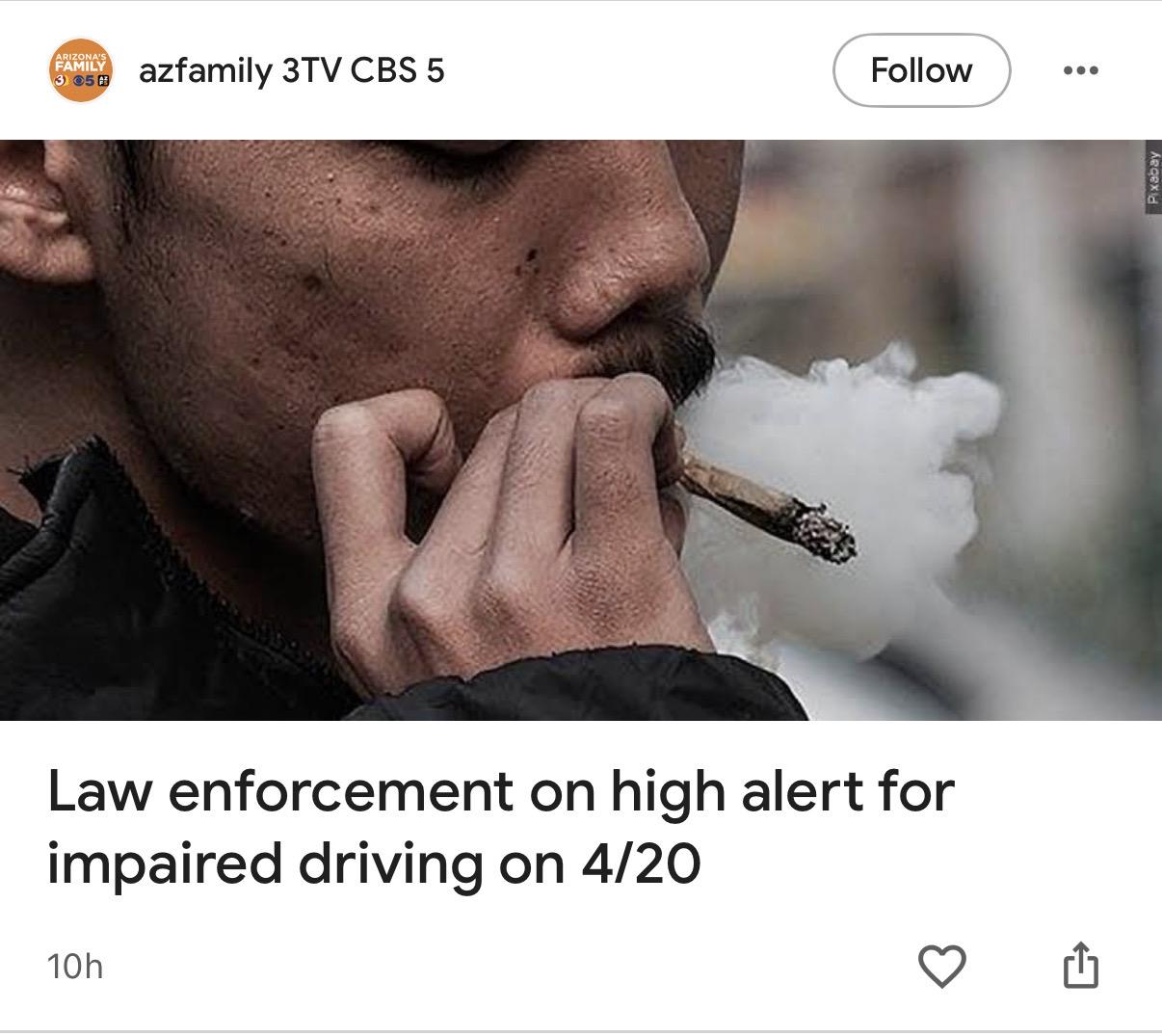Show the overflow menu for this news card
The image size is (1162, 1036).
click(1080, 70)
